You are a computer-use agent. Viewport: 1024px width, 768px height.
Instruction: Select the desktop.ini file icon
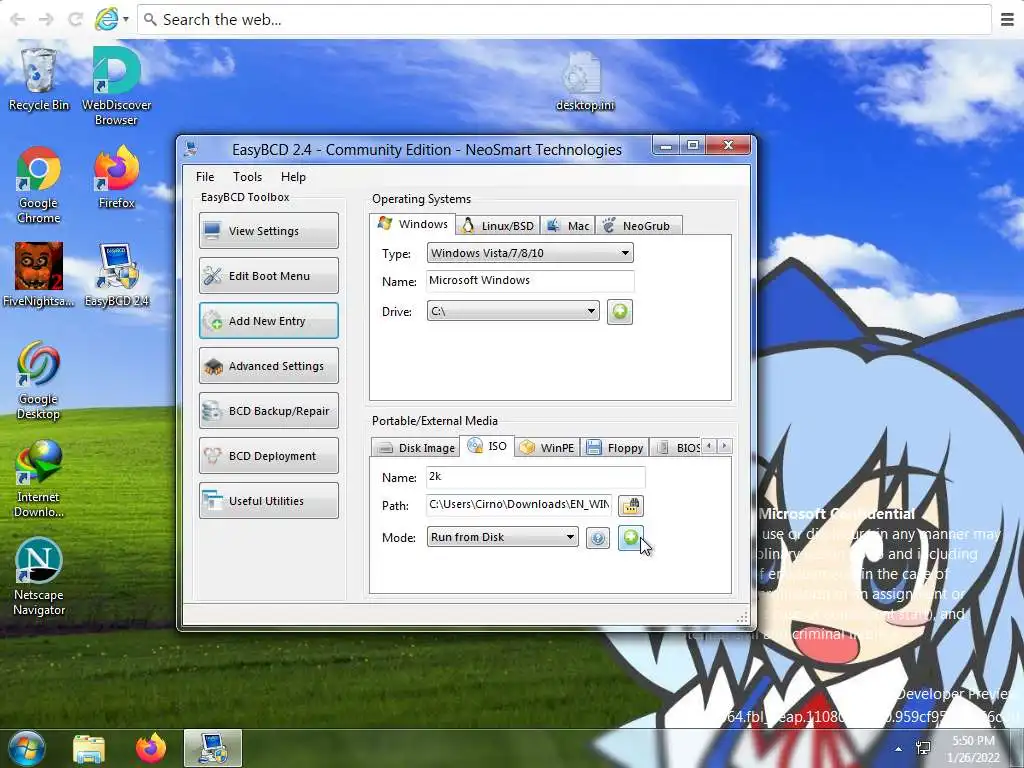(584, 81)
